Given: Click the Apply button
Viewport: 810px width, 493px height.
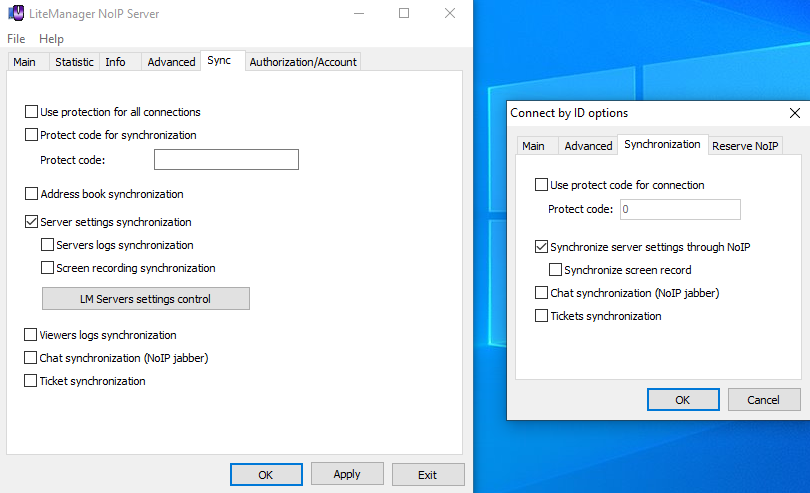Looking at the screenshot, I should click(347, 474).
